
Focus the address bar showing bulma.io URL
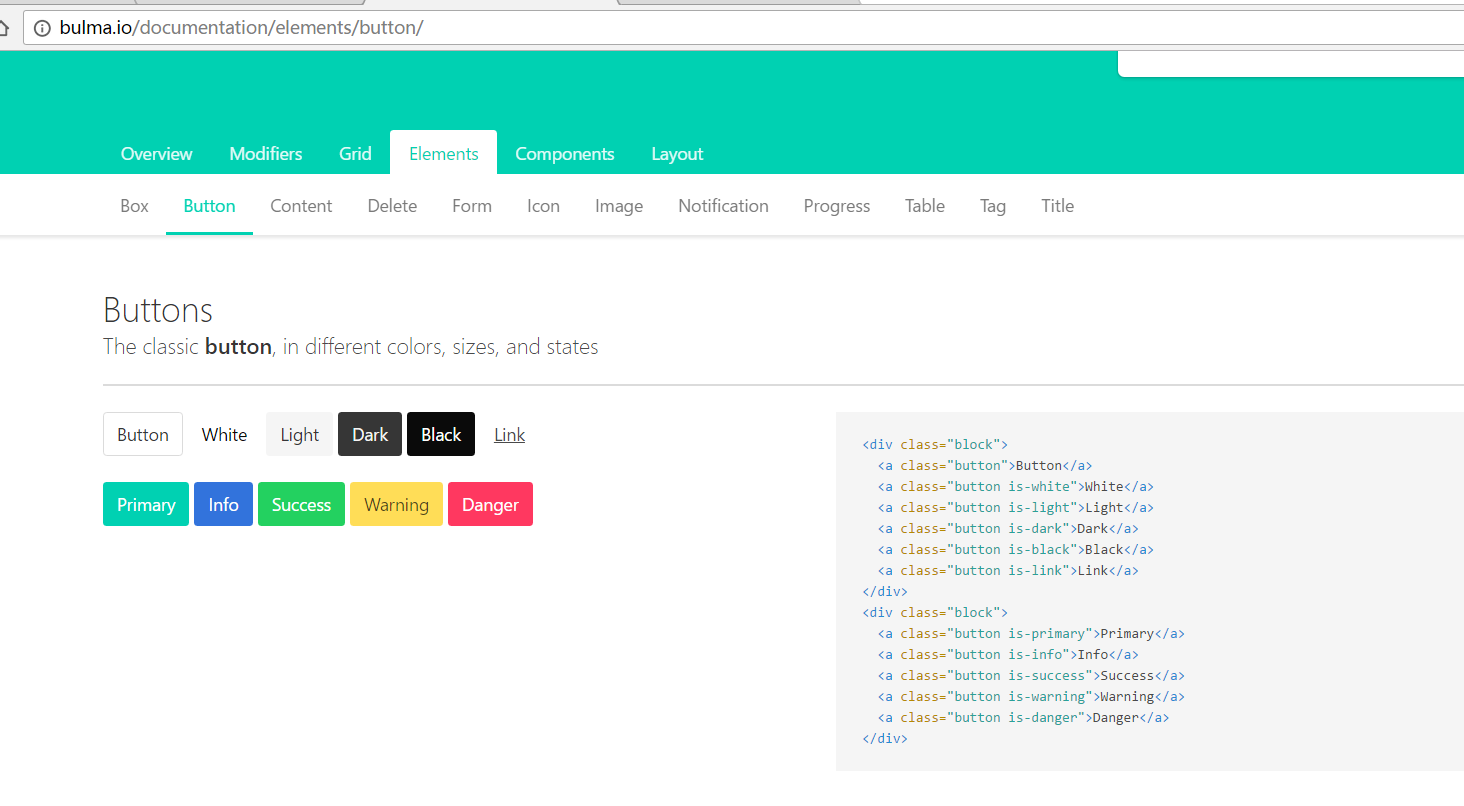coord(743,28)
